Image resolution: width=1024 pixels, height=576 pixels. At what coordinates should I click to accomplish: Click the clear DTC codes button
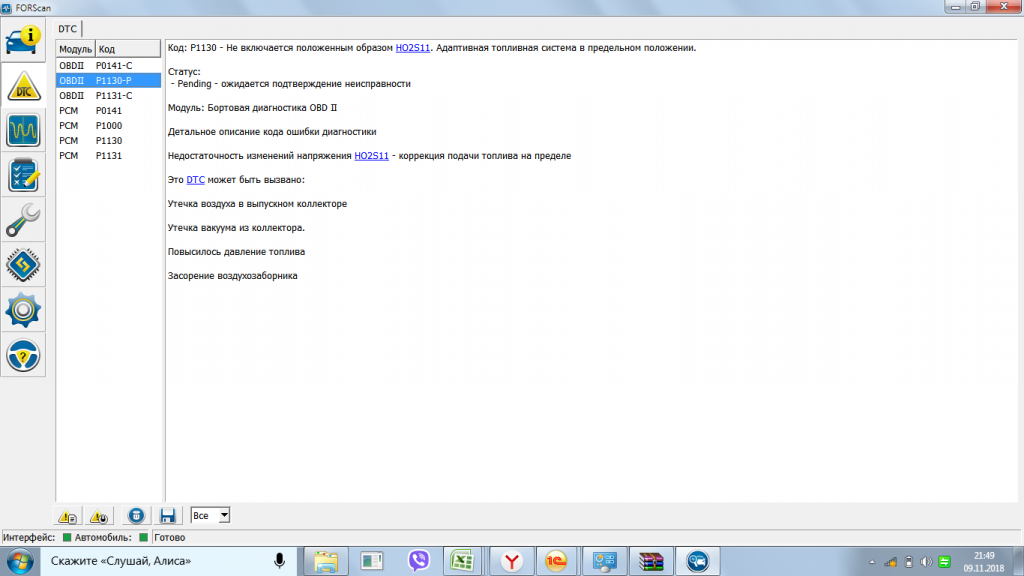(138, 516)
